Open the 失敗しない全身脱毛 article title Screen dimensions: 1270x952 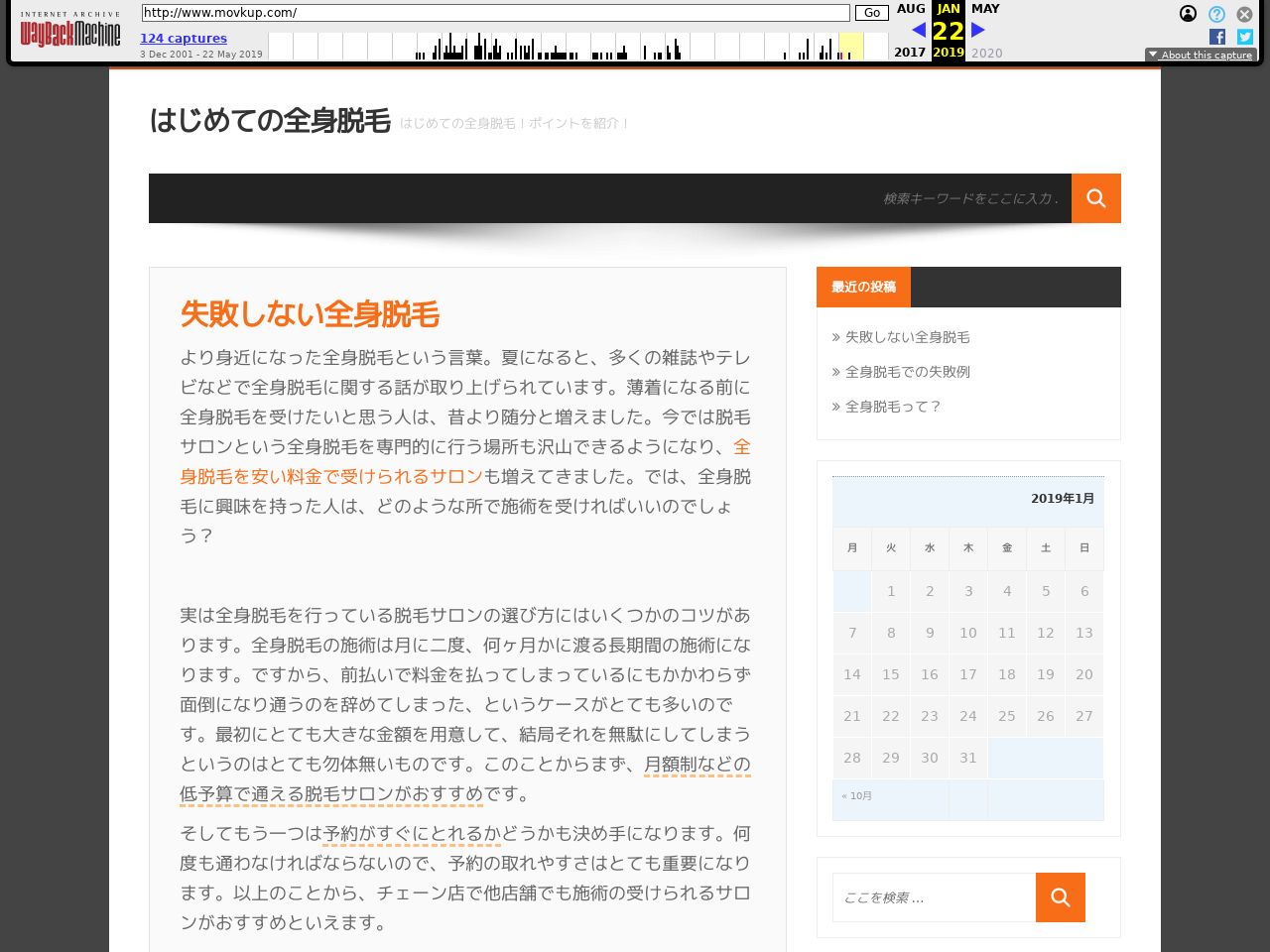coord(310,314)
